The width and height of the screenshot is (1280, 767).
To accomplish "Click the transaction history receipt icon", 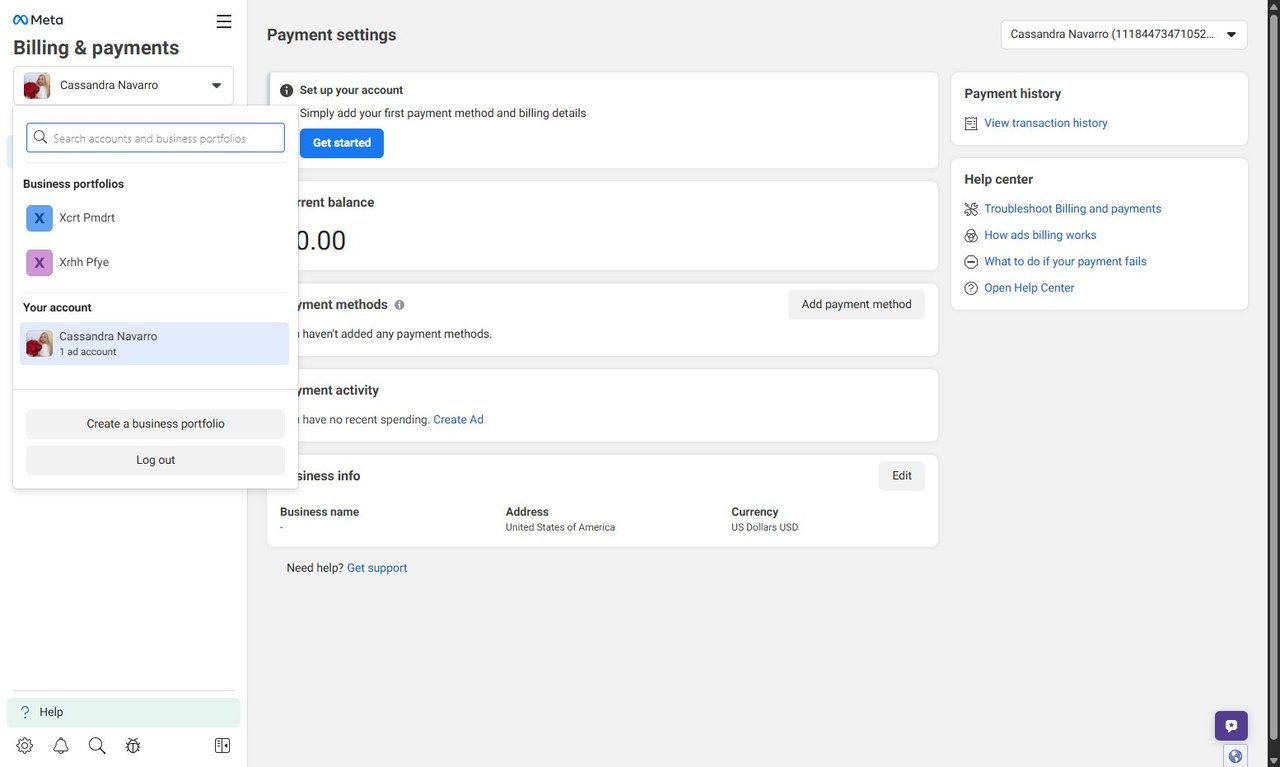I will click(971, 124).
